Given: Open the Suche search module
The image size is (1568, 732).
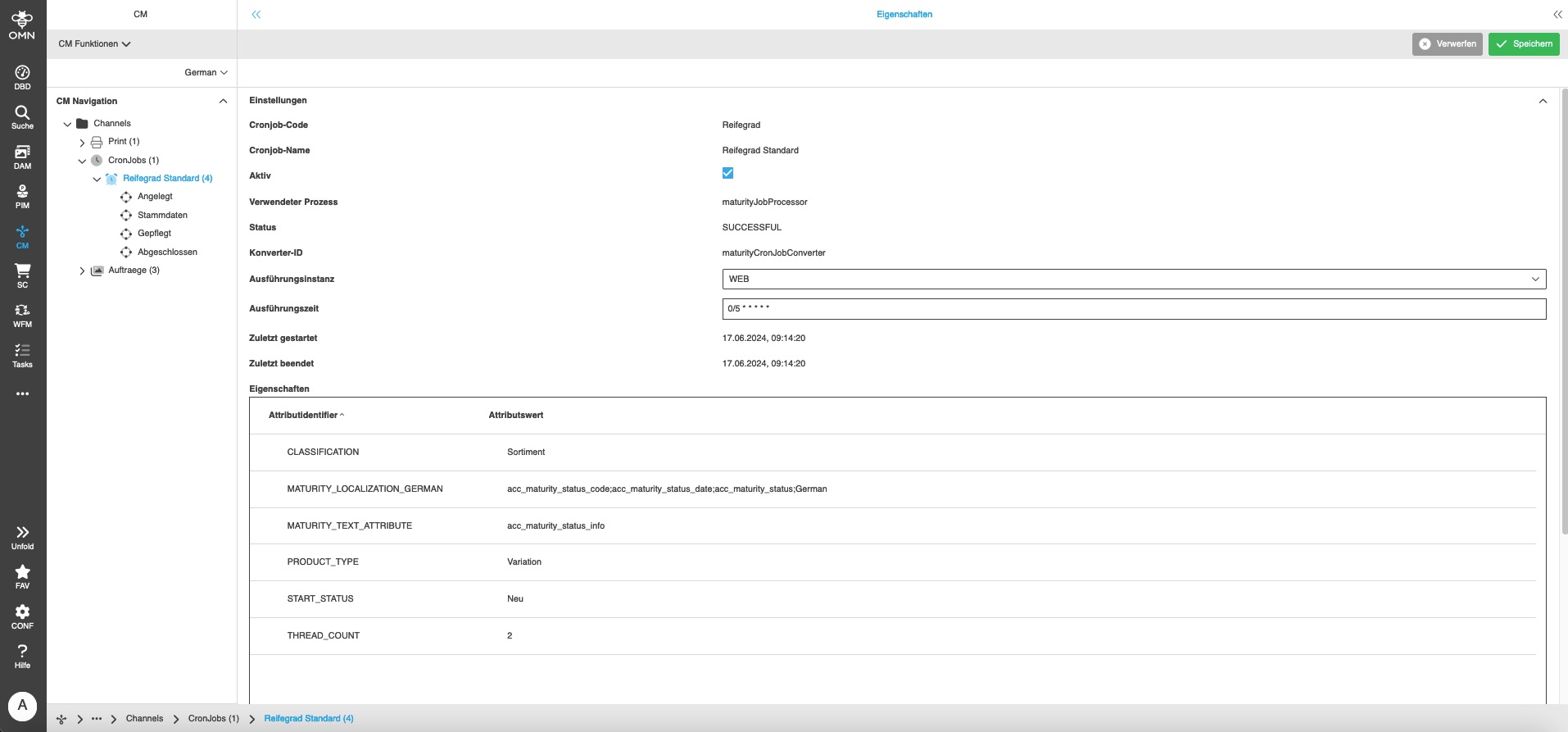Looking at the screenshot, I should coord(22,117).
